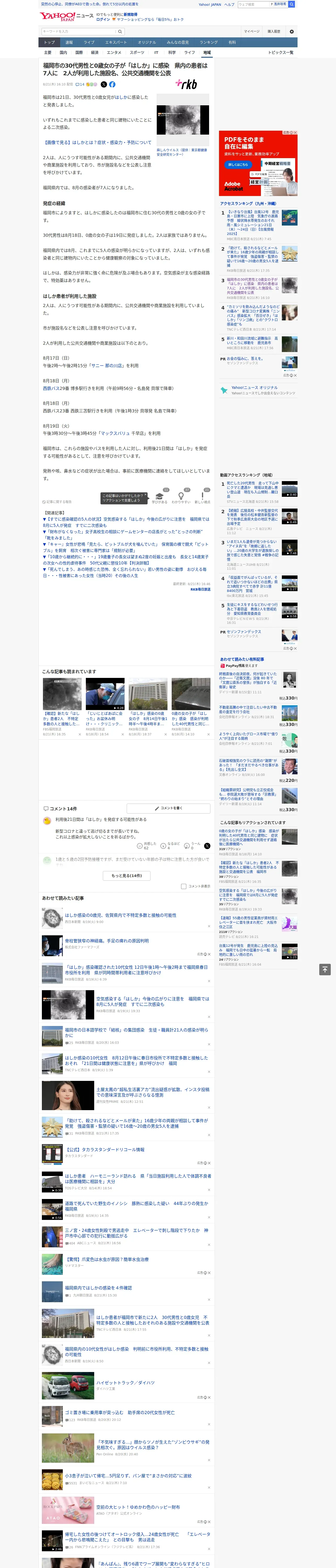
Task: Open the 有料 tab
Action: tap(232, 43)
